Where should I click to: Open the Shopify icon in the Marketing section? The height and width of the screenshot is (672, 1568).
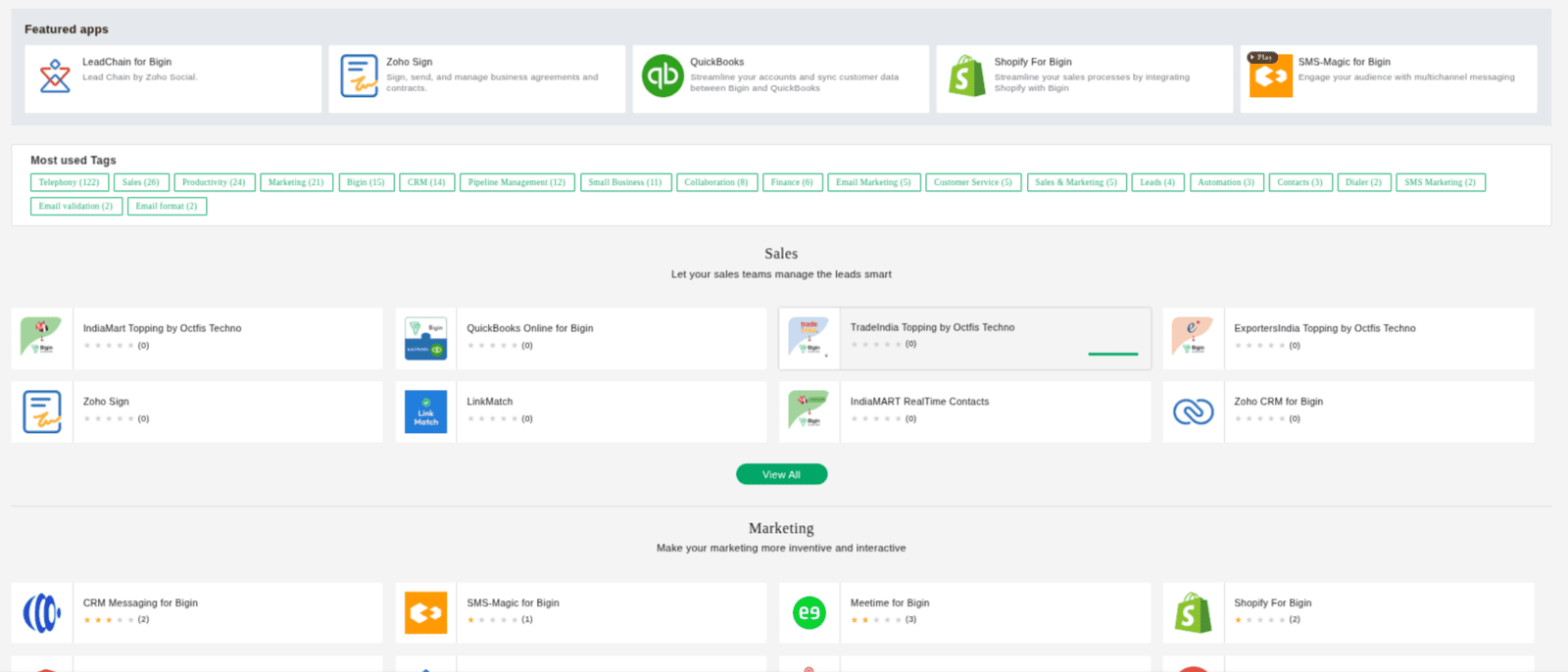(1193, 612)
